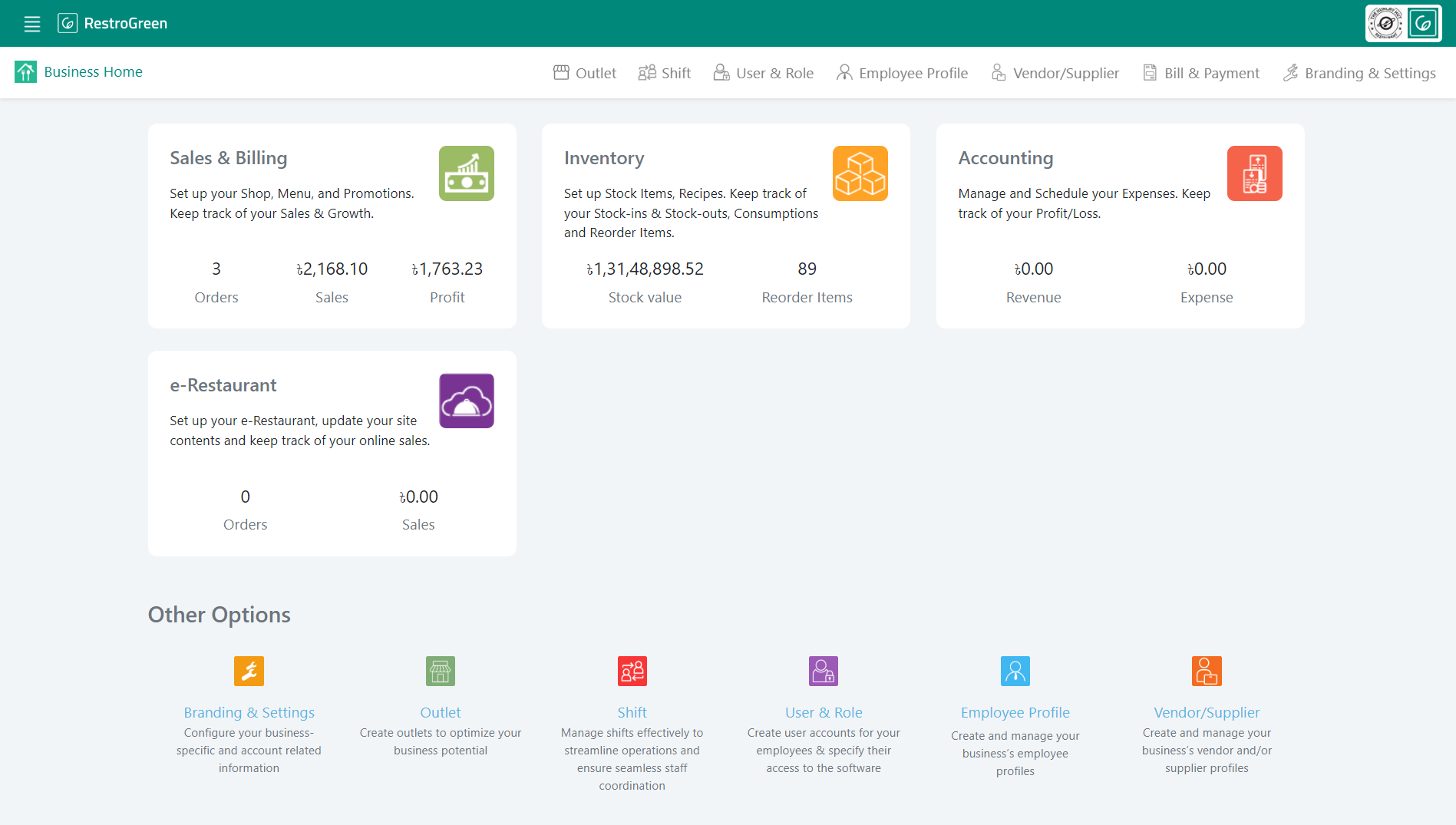The image size is (1456, 825).
Task: Select the Branding & Settings wrench icon
Action: pyautogui.click(x=249, y=671)
